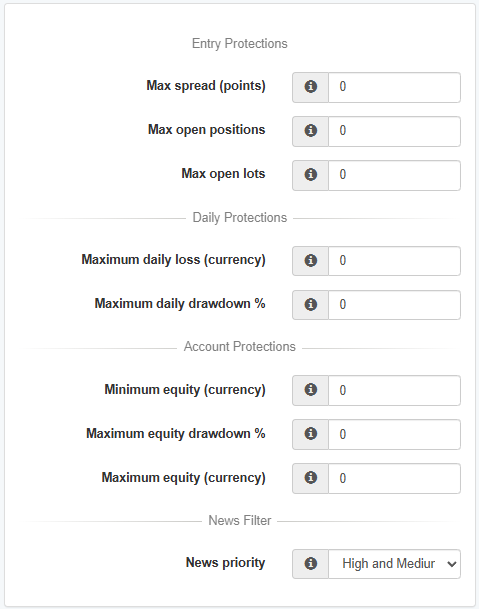This screenshot has height=609, width=479.
Task: Show info for Maximum daily loss (currency)
Action: tap(310, 261)
